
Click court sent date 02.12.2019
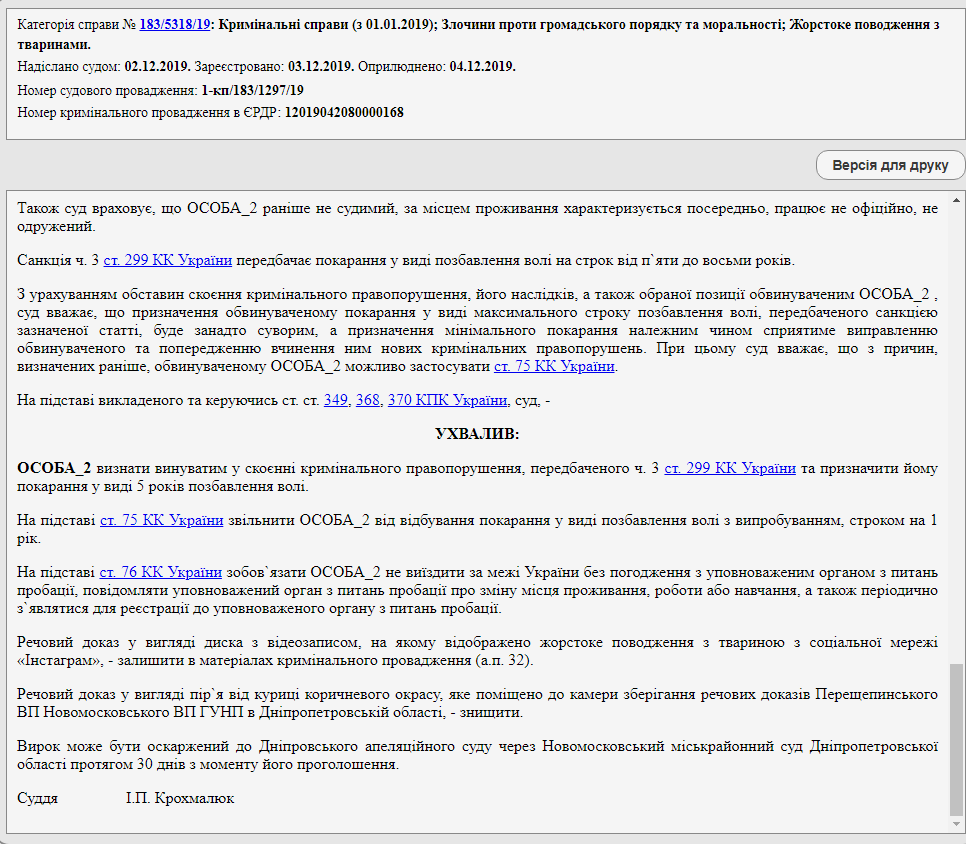(x=157, y=67)
